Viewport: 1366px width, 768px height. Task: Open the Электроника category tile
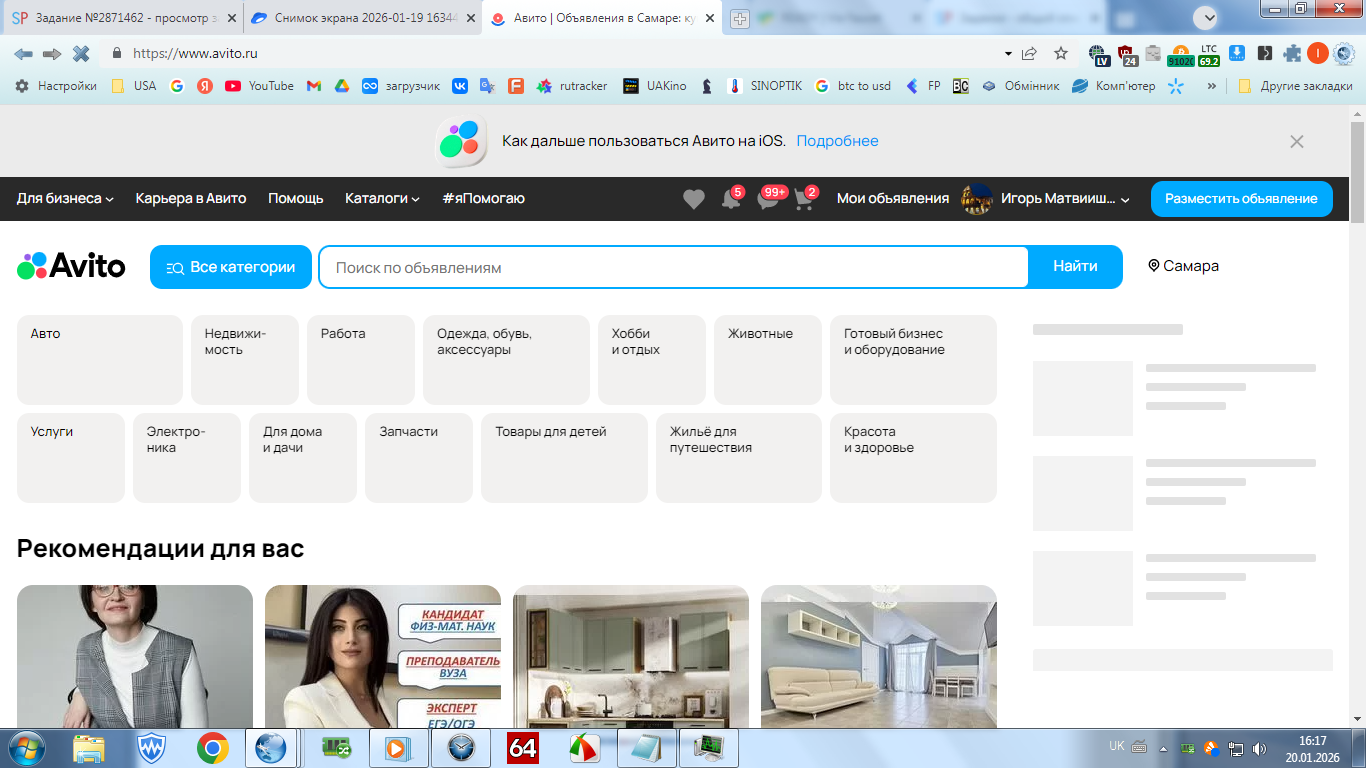[187, 458]
